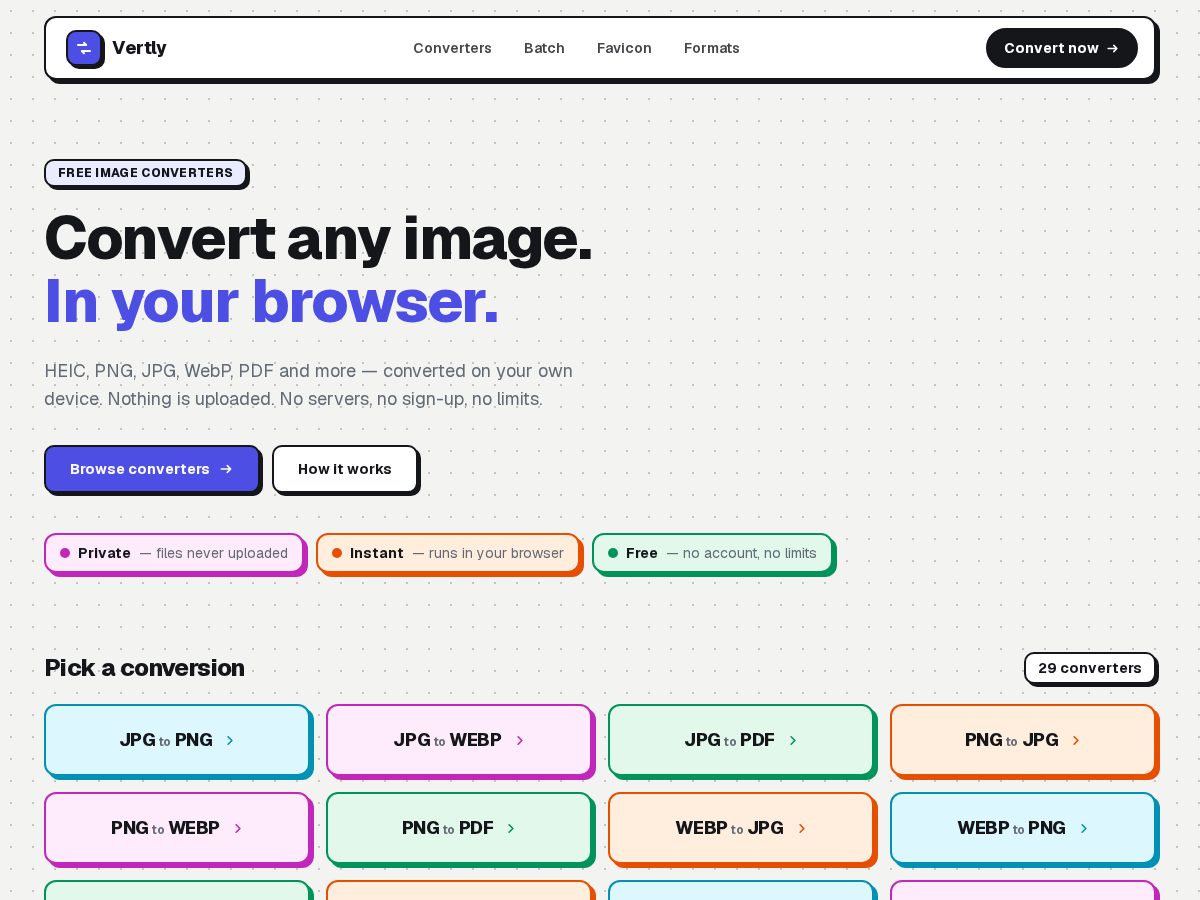This screenshot has height=900, width=1200.
Task: Open the JPG to PNG converter
Action: 177,740
